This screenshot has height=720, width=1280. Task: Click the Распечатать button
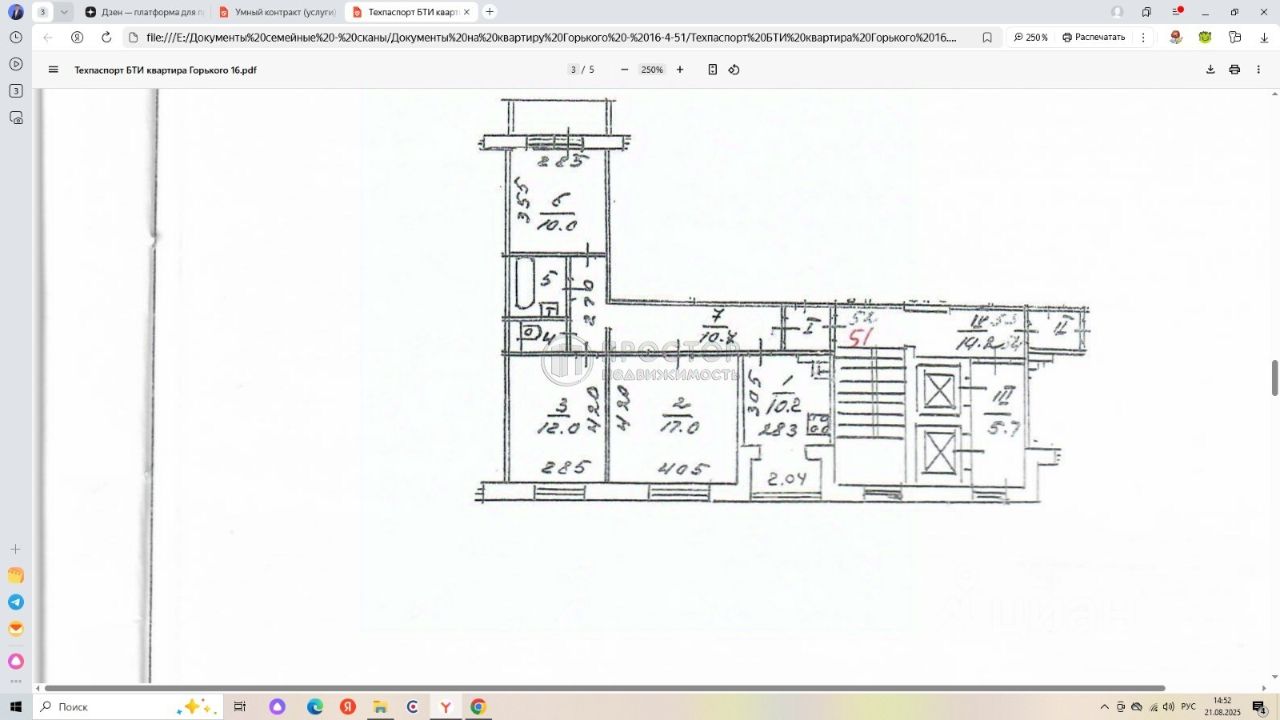click(1093, 37)
